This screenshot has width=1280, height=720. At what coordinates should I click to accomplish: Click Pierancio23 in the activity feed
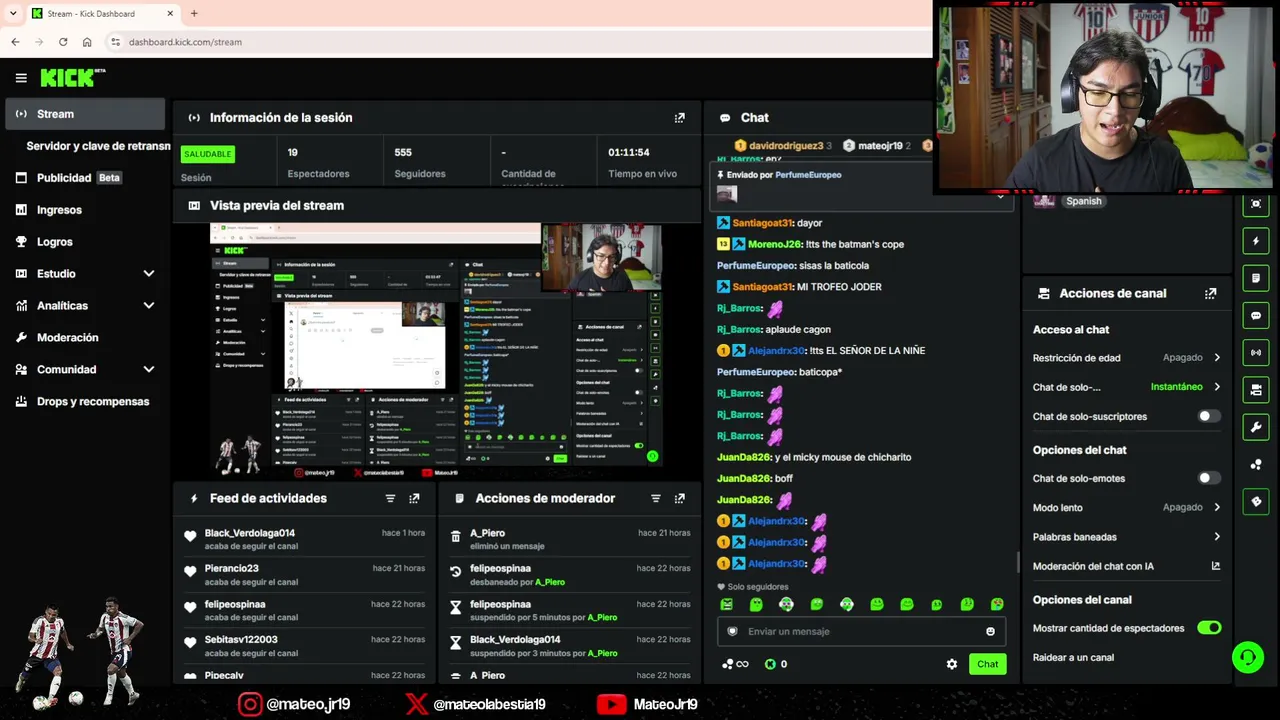point(231,568)
